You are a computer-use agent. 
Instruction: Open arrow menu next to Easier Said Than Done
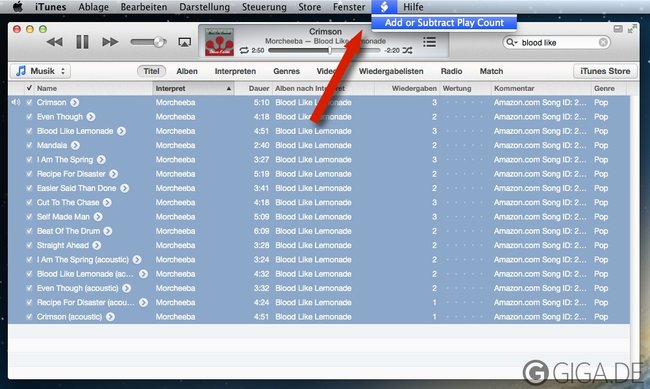[x=124, y=188]
